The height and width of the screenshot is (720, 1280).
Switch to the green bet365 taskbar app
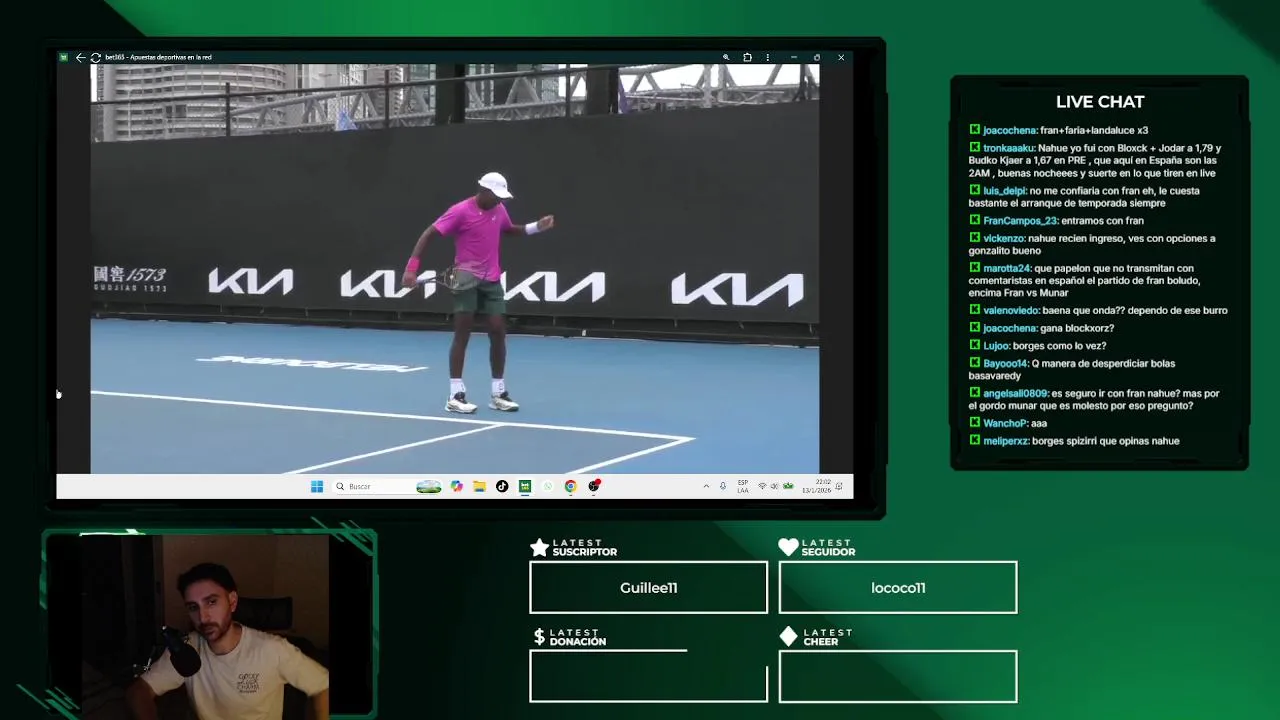pyautogui.click(x=525, y=486)
